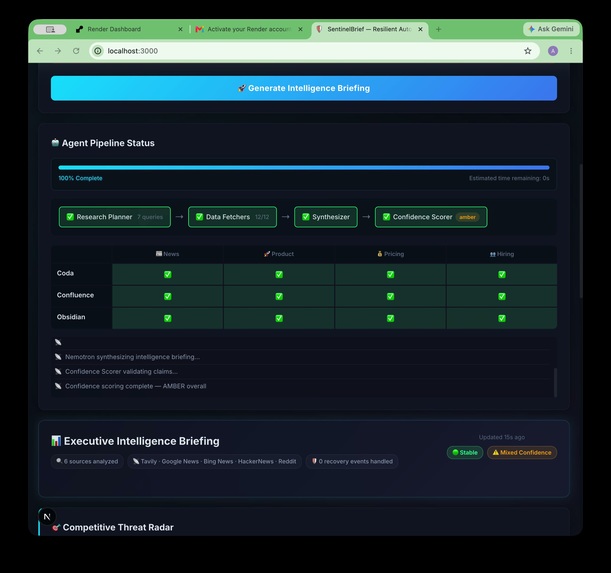The width and height of the screenshot is (611, 573).
Task: Click Confluence Pricing checkmark
Action: point(390,296)
